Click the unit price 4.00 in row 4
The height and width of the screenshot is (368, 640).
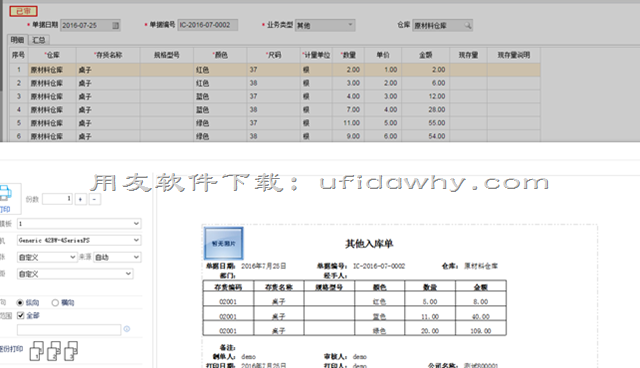[x=383, y=110]
